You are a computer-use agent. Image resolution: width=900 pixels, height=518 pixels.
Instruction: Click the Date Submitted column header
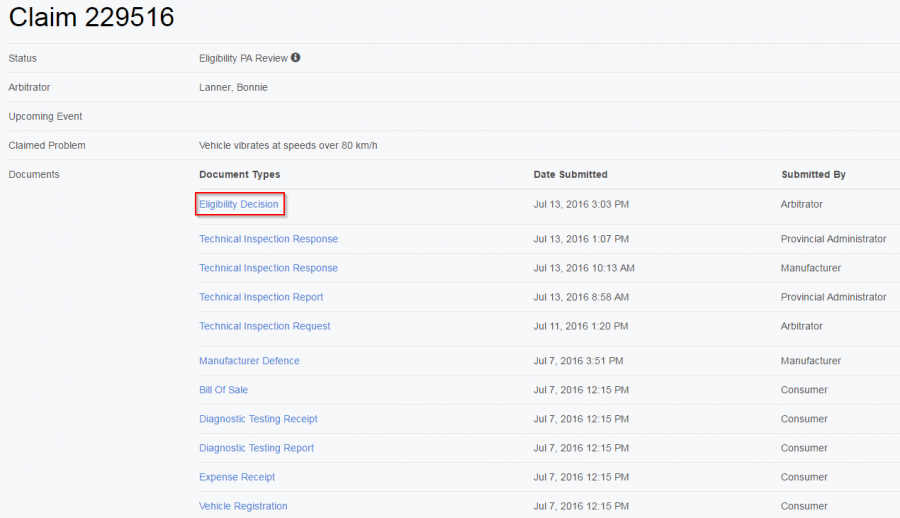tap(570, 175)
